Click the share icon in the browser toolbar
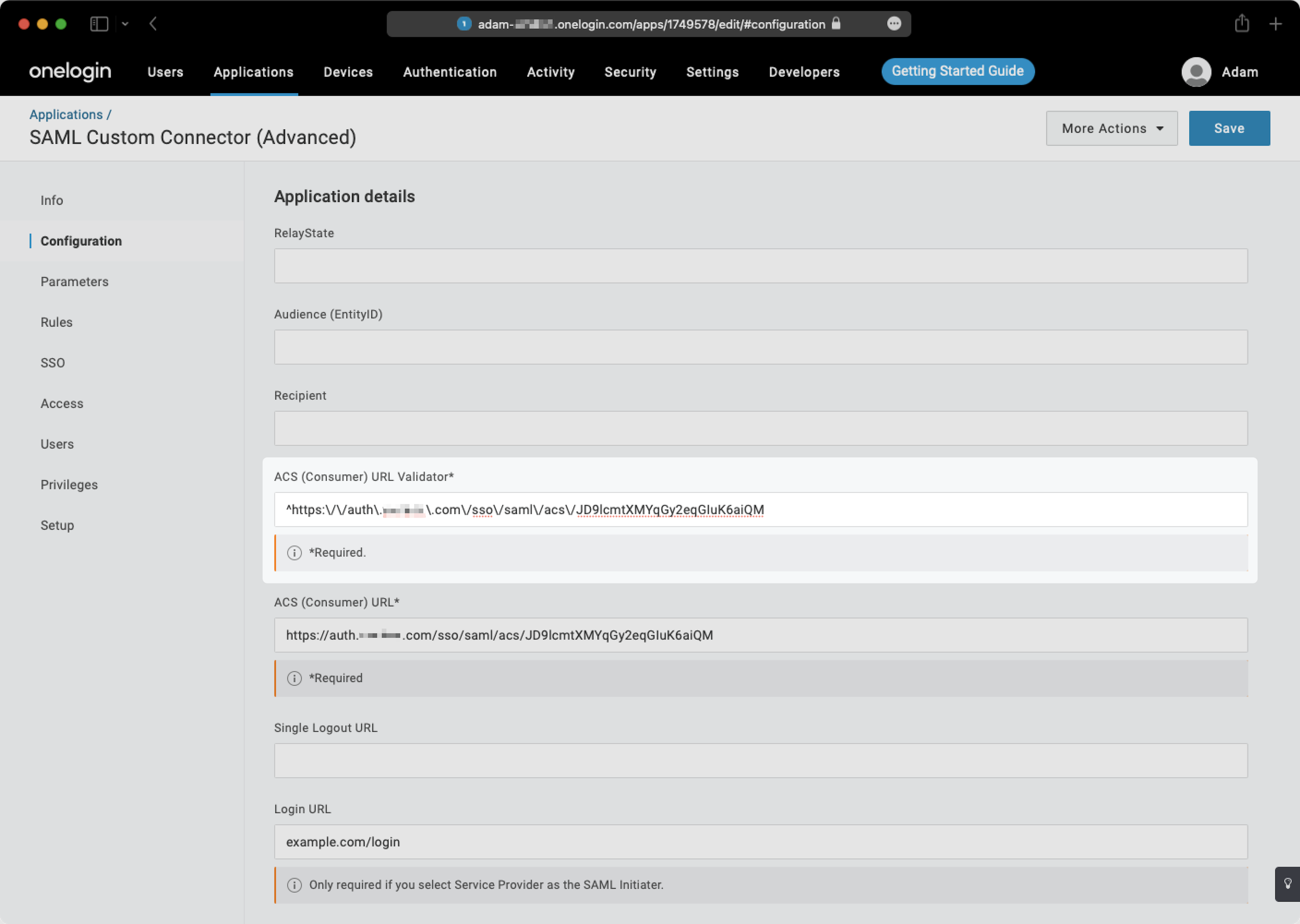 (x=1242, y=23)
